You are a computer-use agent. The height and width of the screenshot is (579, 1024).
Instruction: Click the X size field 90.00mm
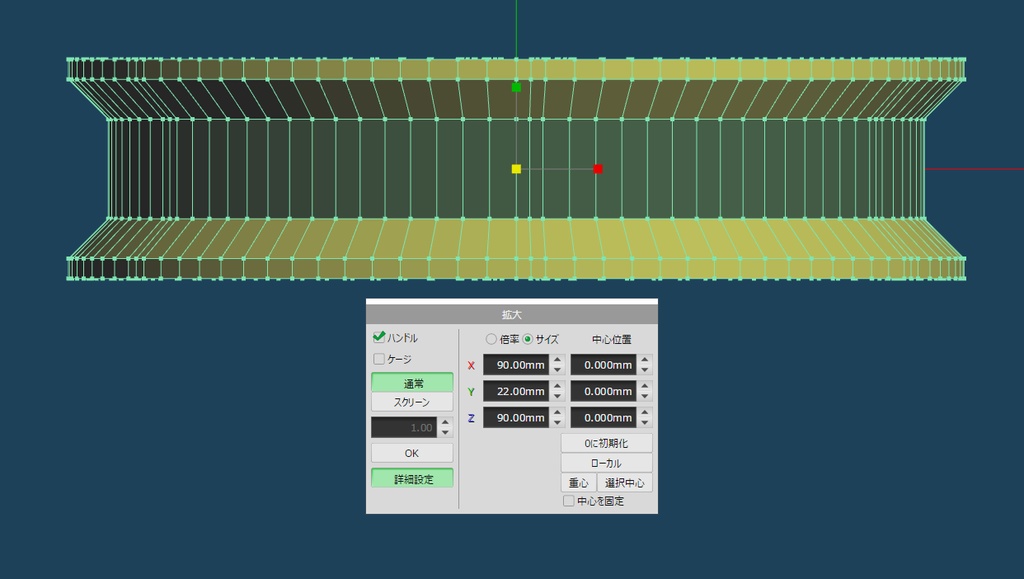[x=516, y=365]
